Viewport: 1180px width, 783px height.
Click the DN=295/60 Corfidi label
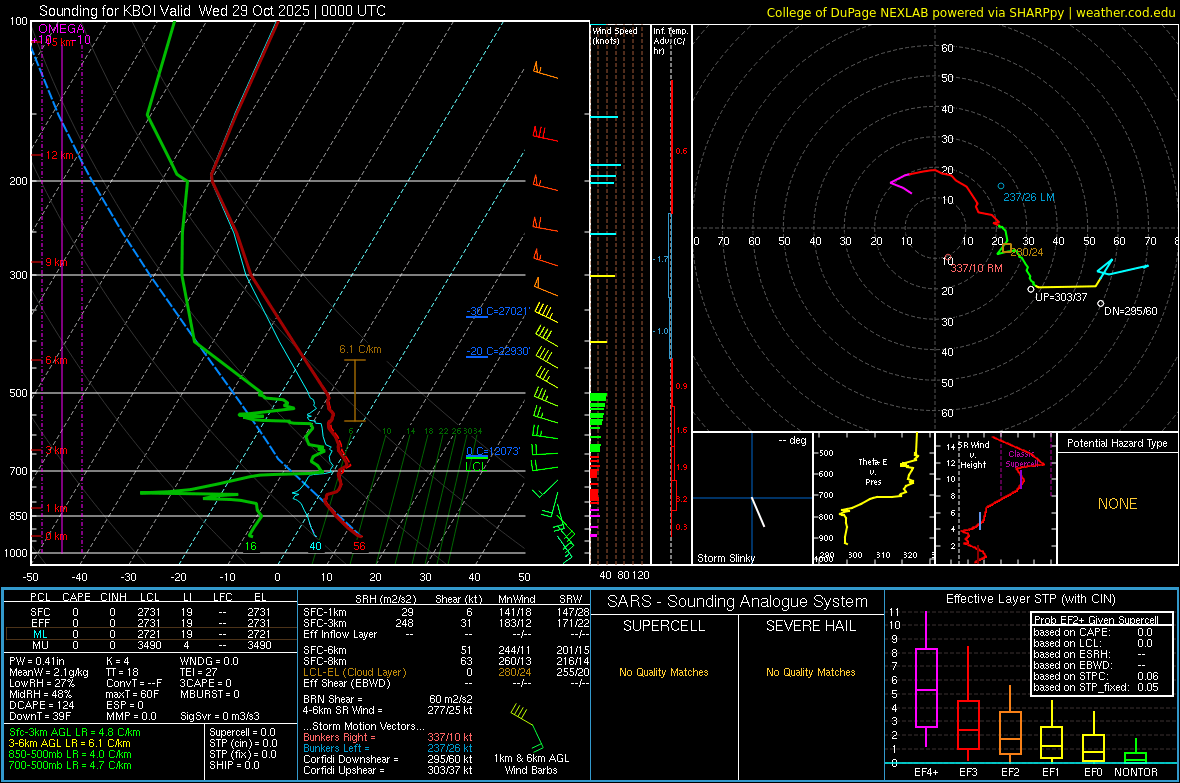click(1130, 311)
